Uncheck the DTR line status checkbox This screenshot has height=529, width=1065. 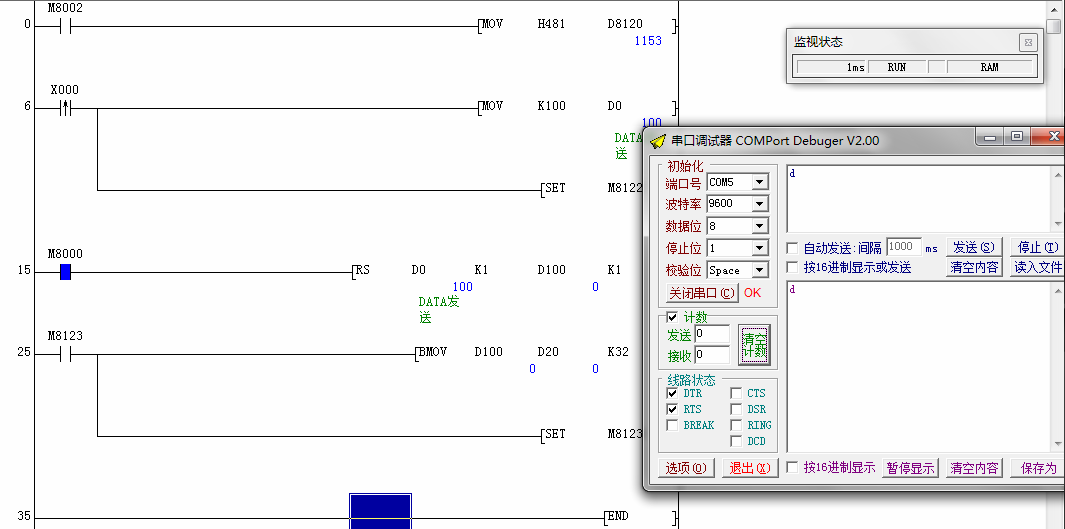click(x=672, y=393)
